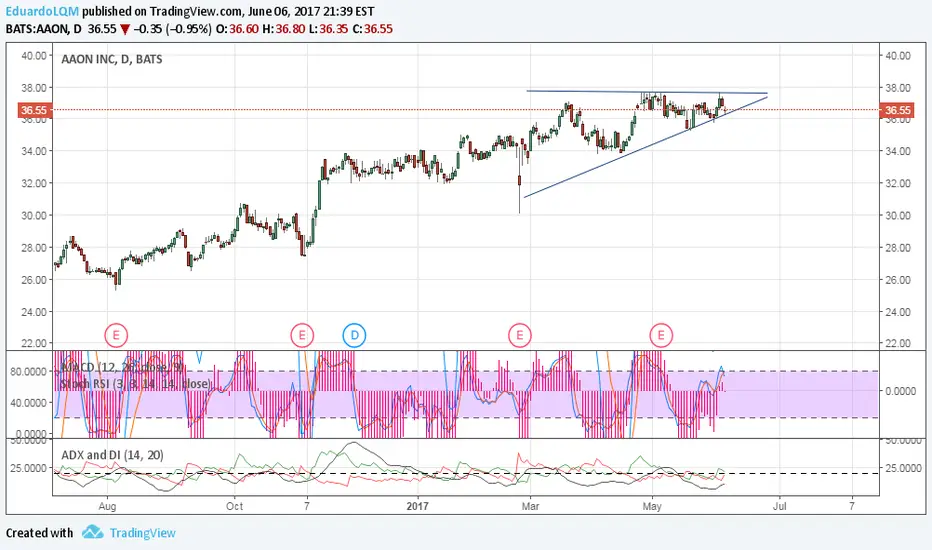Click the Mar label on the time axis
This screenshot has height=550, width=932.
[x=530, y=506]
